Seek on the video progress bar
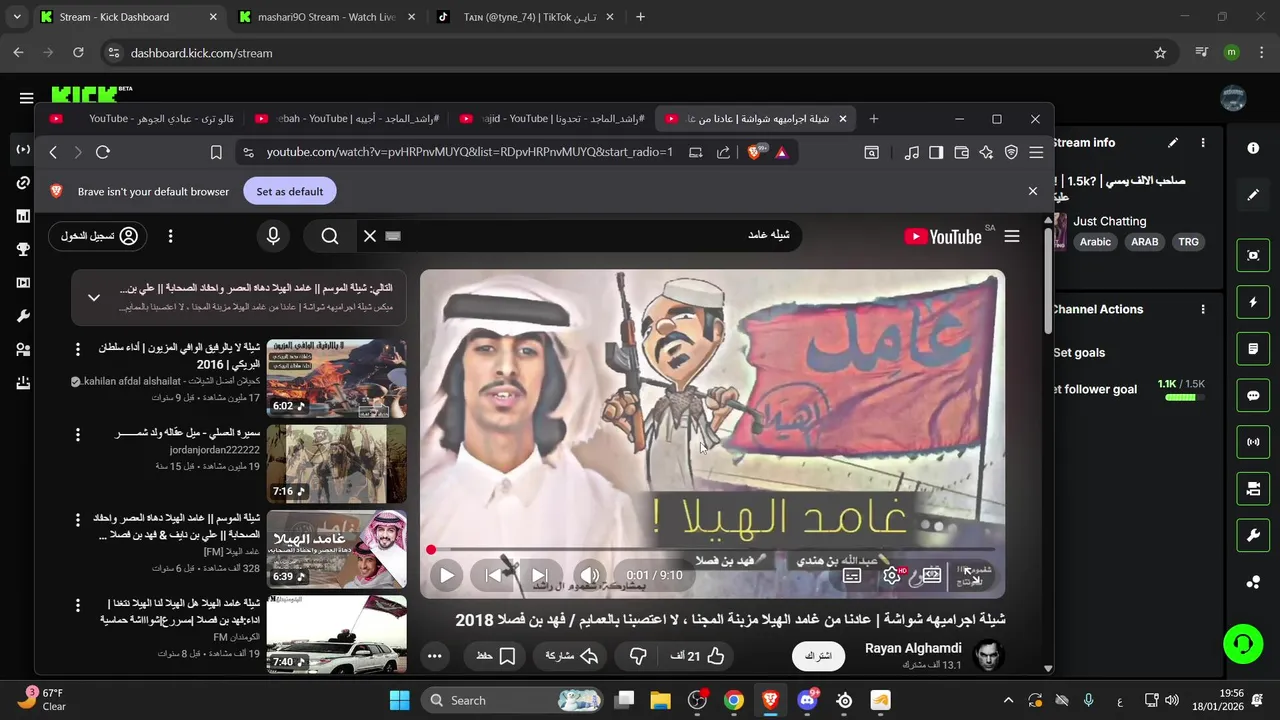The image size is (1280, 720). (x=712, y=550)
